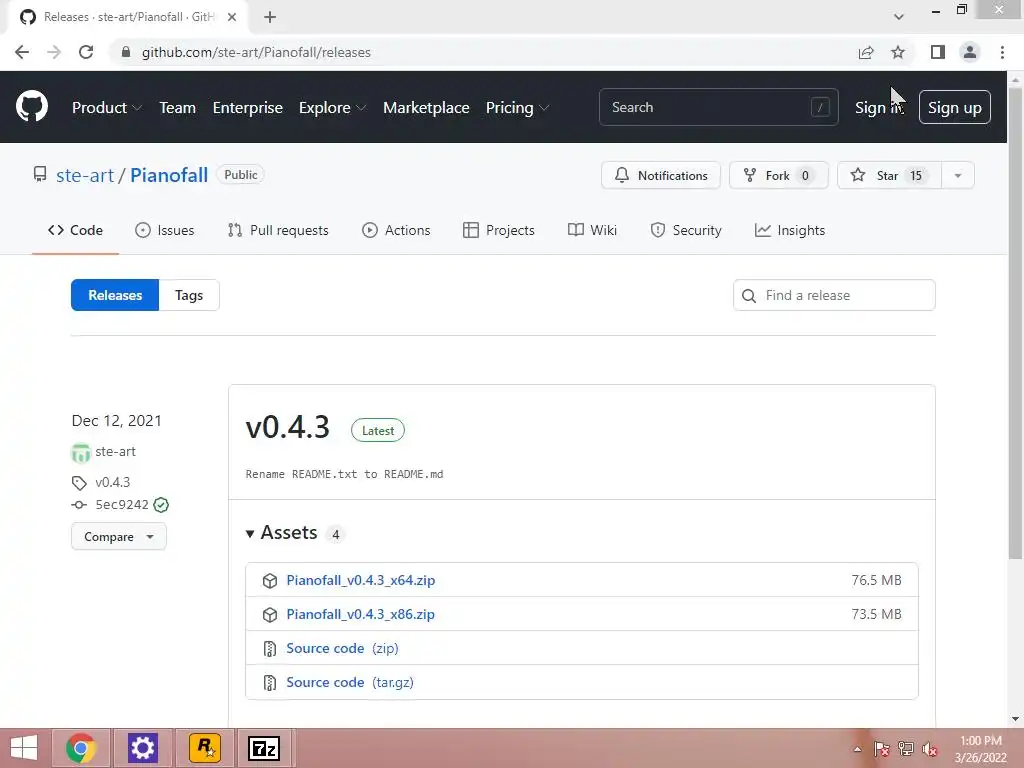Click the share page icon in address bar

pos(866,52)
